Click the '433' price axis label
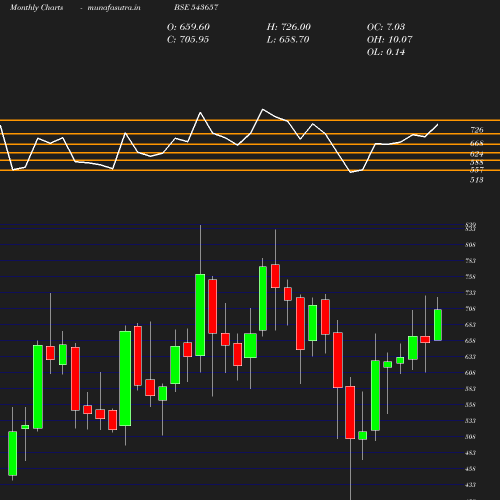 coord(470,485)
